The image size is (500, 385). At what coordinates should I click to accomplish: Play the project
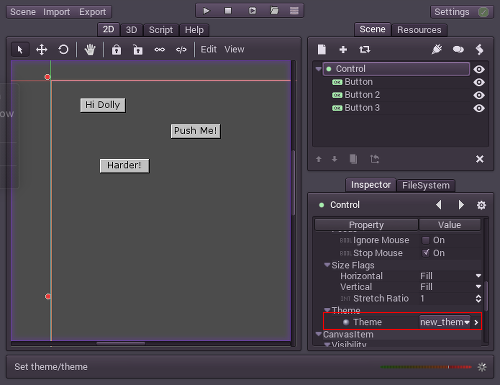coord(206,11)
